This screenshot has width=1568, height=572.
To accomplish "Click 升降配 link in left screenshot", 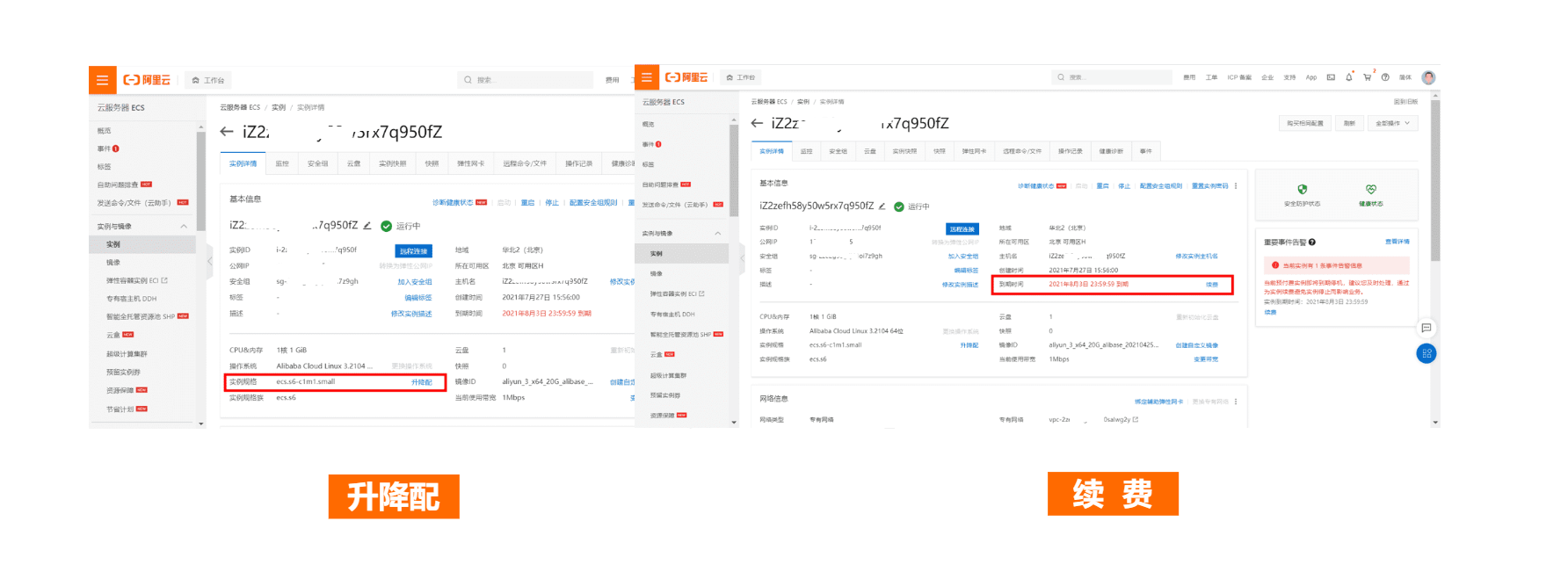I will pos(422,382).
